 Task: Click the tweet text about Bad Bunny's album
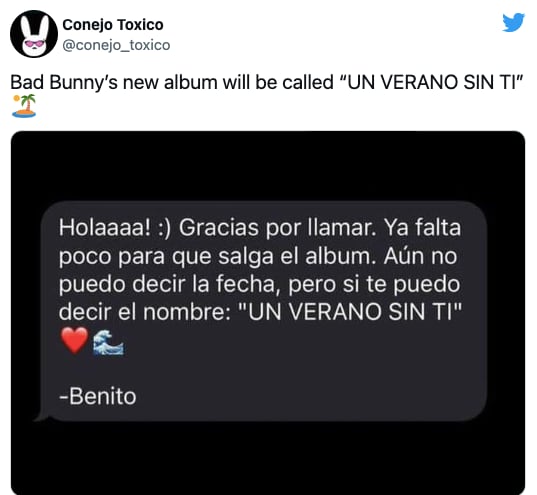click(266, 82)
